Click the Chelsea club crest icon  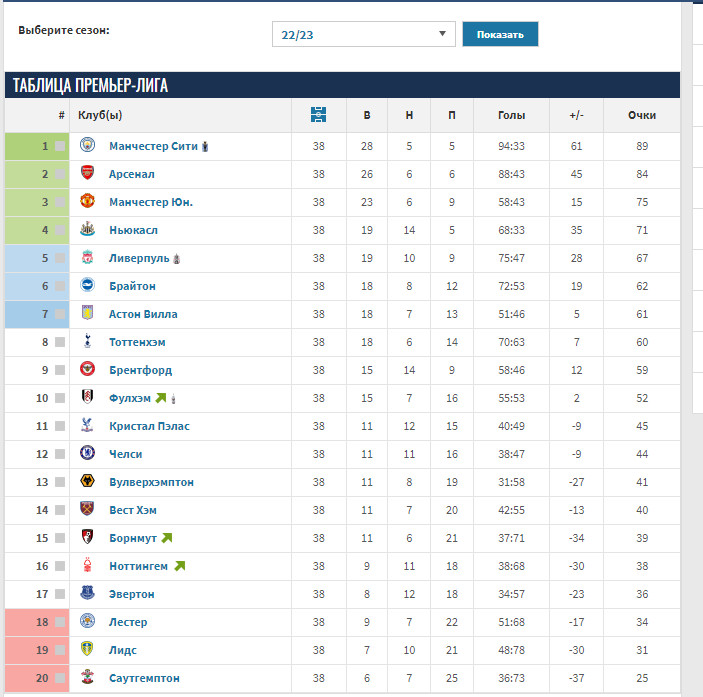point(87,453)
